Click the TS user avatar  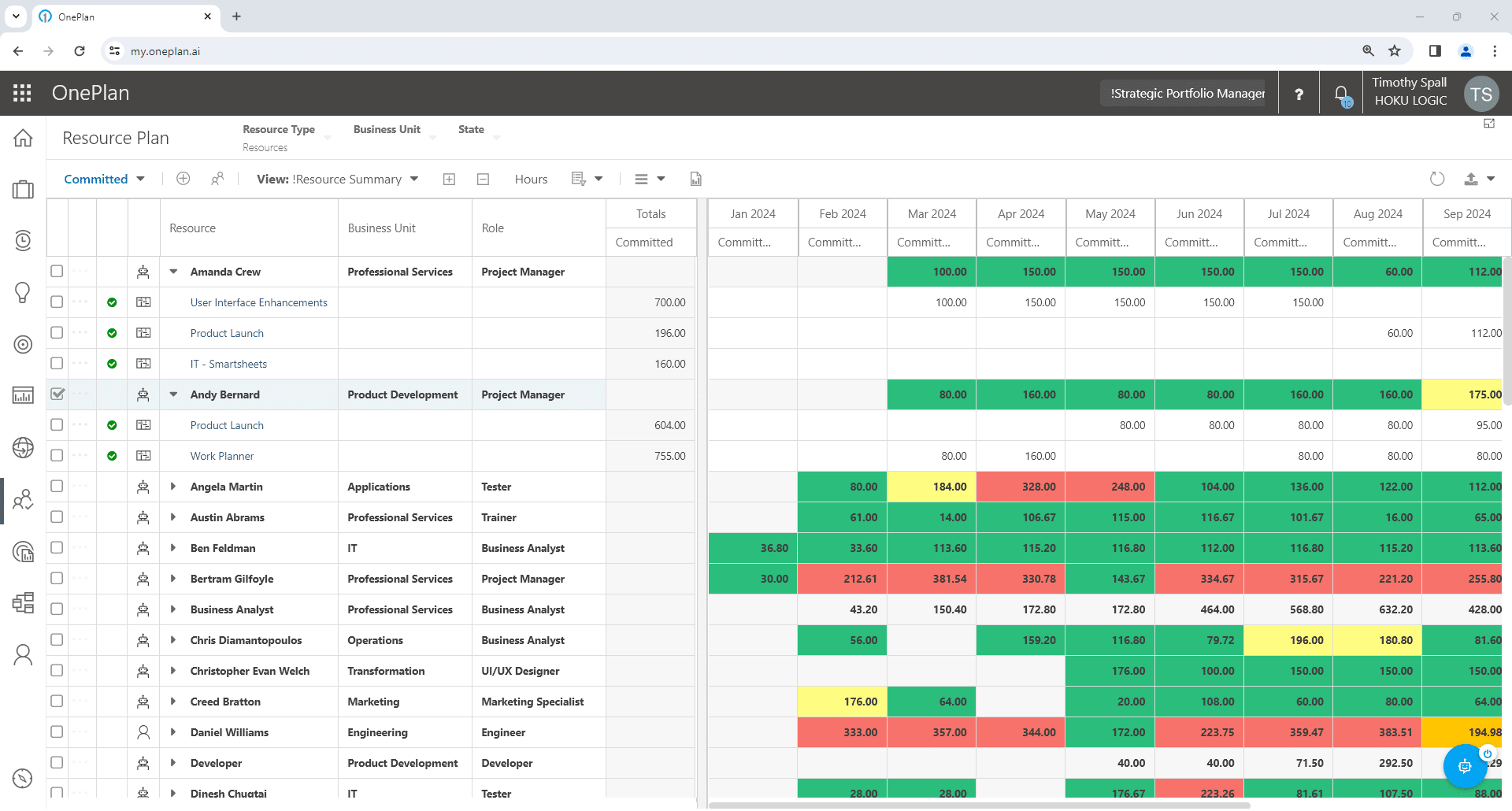(1481, 94)
